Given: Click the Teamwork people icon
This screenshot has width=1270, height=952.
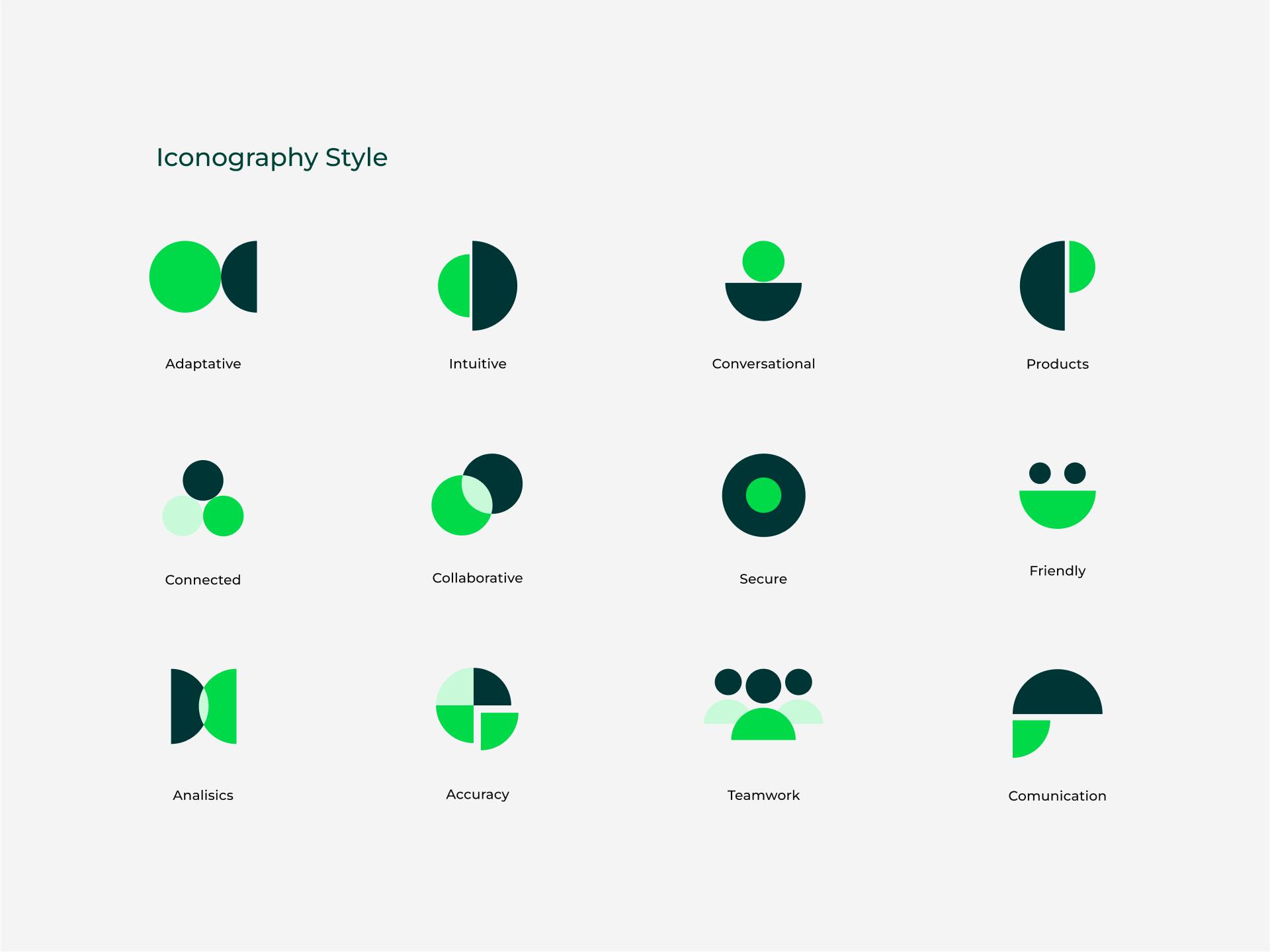Looking at the screenshot, I should tap(763, 705).
